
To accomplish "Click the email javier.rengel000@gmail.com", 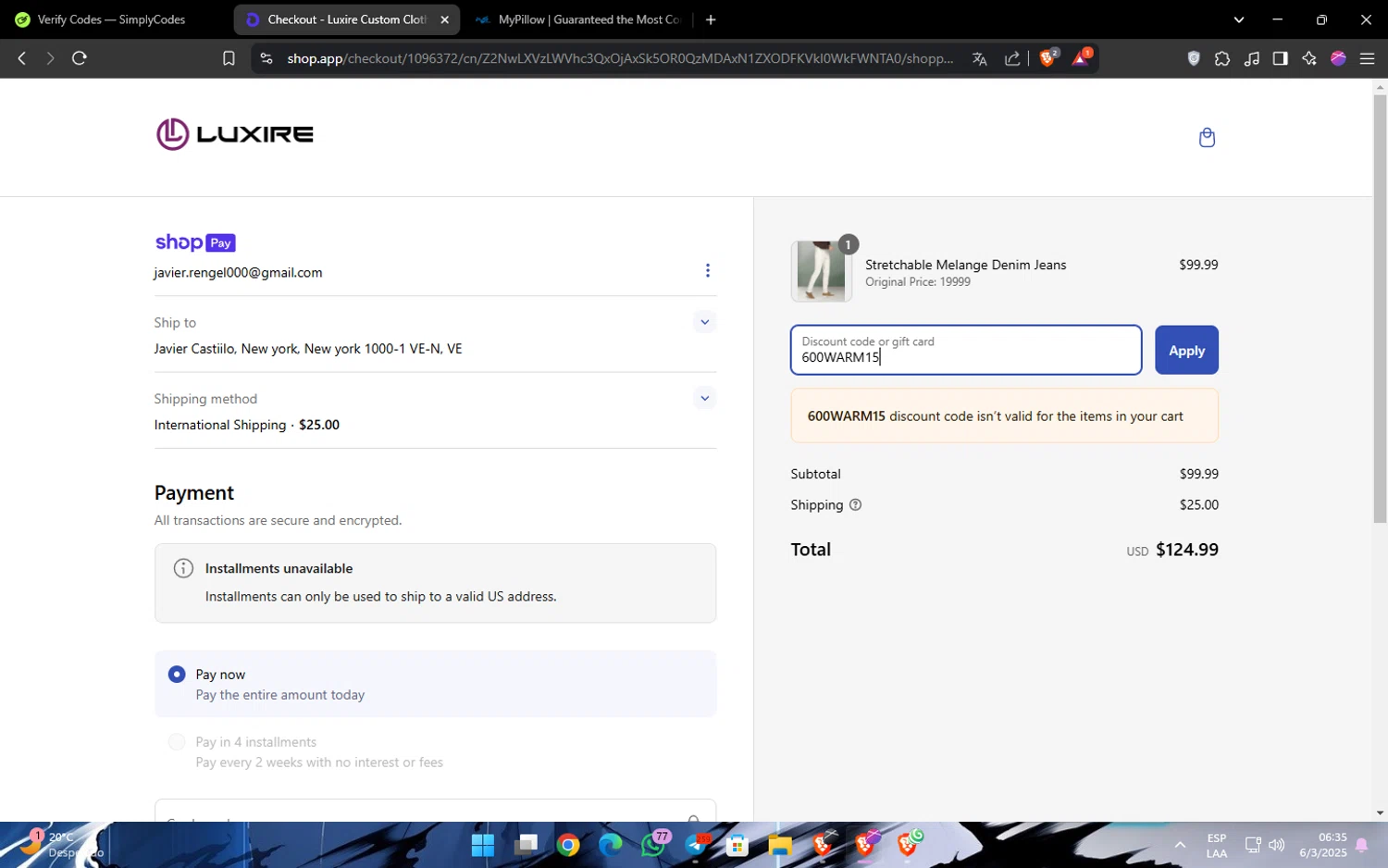I will [239, 273].
